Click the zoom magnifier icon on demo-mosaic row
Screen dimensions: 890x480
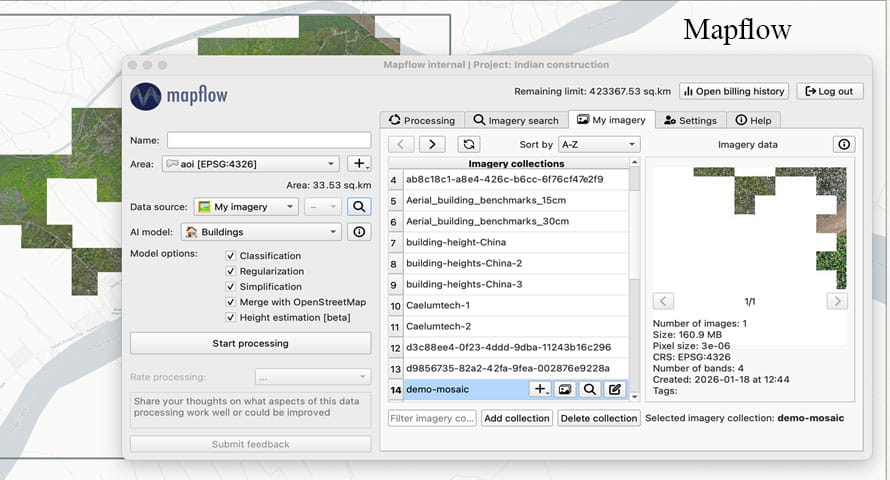coord(590,389)
